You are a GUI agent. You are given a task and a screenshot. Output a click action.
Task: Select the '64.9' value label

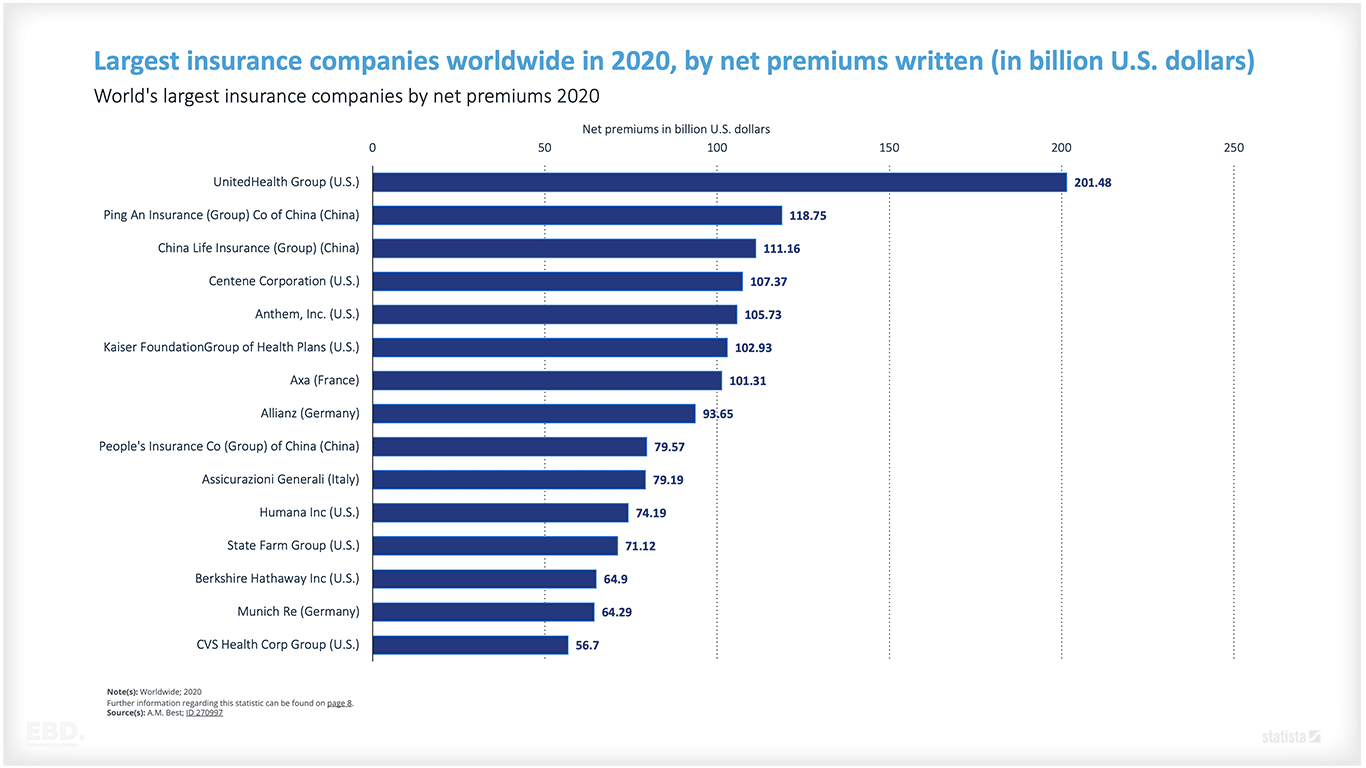[616, 579]
